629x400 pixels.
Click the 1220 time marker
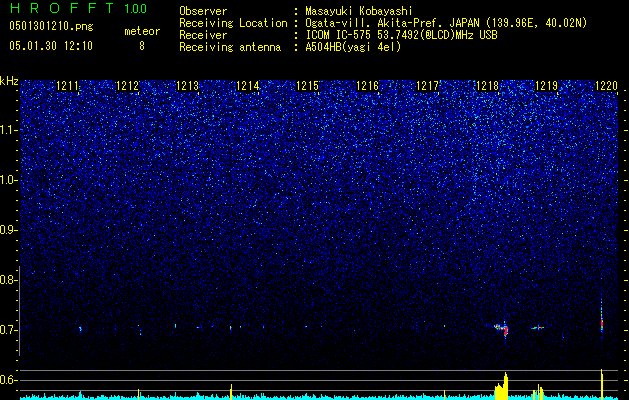point(607,85)
